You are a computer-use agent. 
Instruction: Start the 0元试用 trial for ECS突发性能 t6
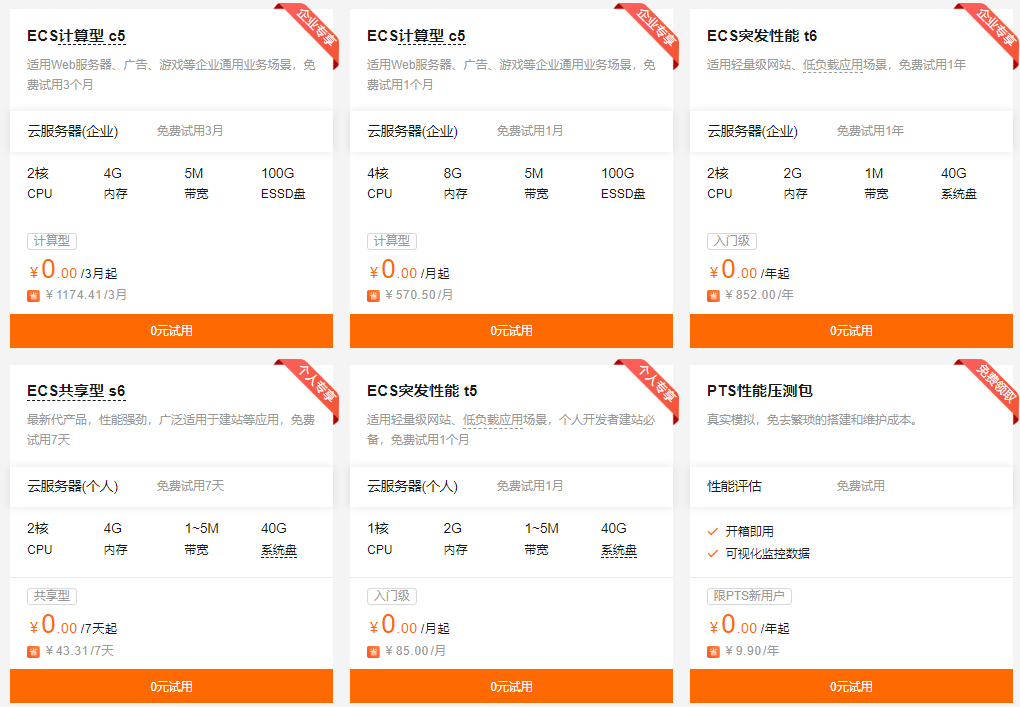point(852,331)
